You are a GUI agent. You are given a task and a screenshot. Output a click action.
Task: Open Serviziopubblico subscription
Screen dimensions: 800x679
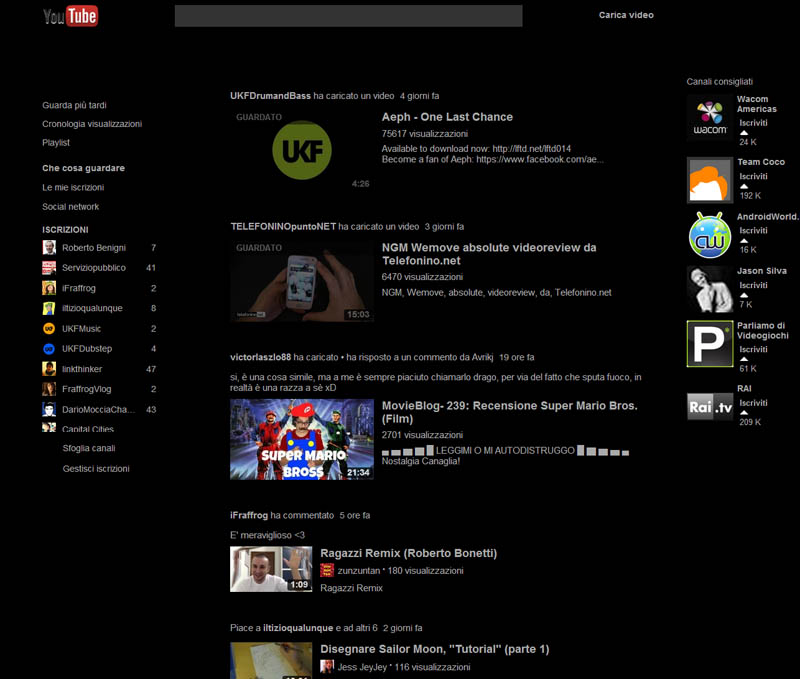[x=94, y=268]
